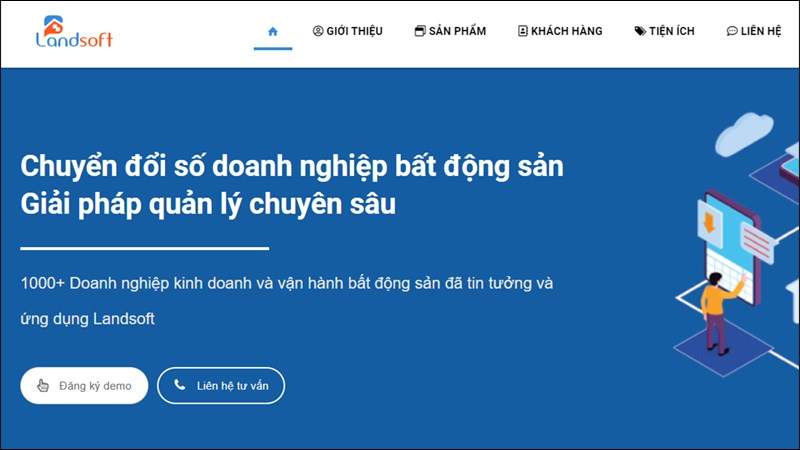800x450 pixels.
Task: Open the SẢN PHẨM menu item
Action: pos(450,31)
